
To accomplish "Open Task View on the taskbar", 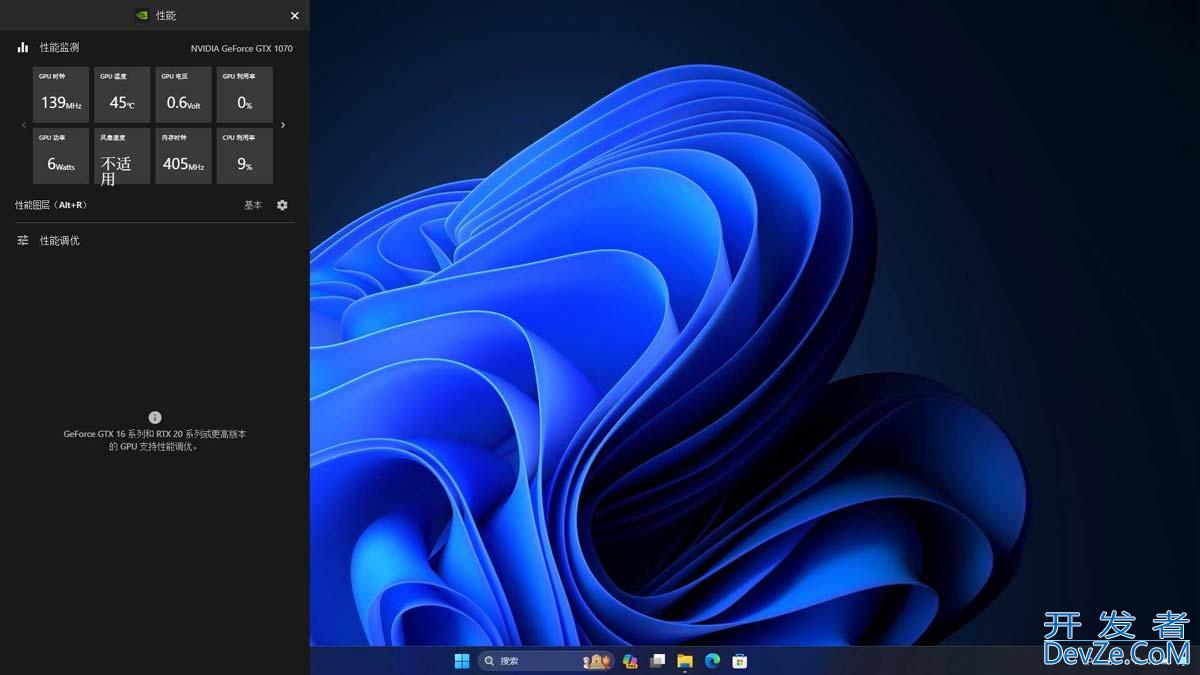I will click(657, 661).
